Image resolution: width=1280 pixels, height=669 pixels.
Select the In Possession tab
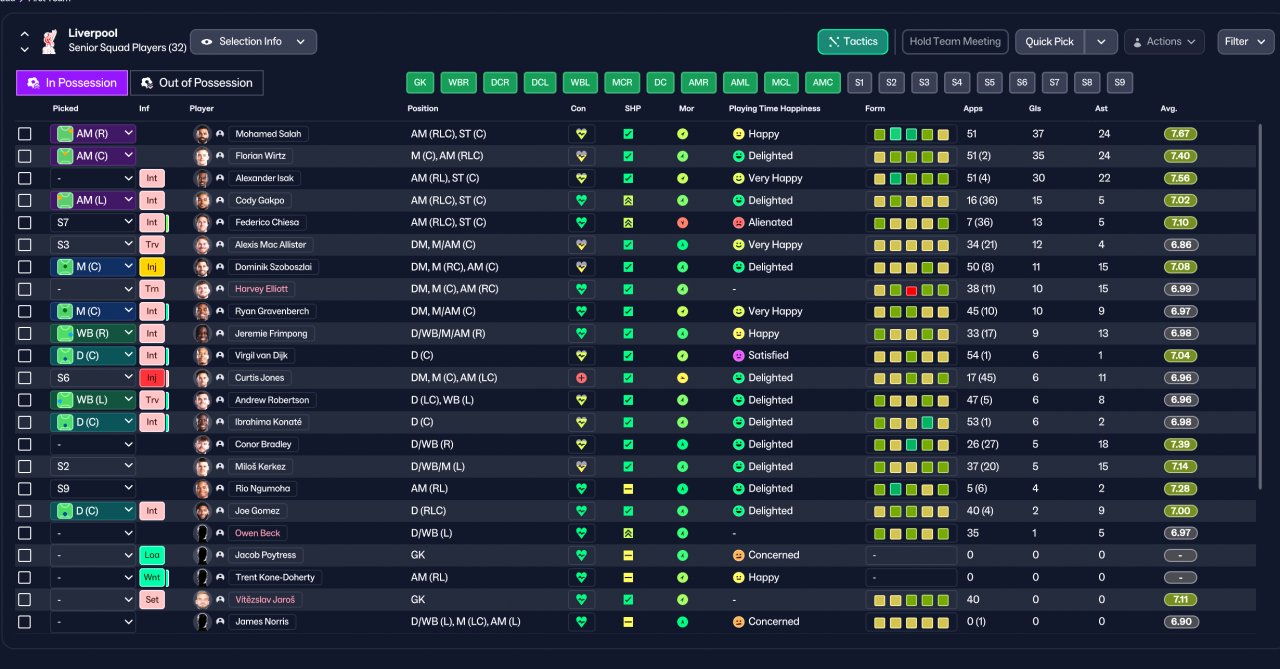72,83
